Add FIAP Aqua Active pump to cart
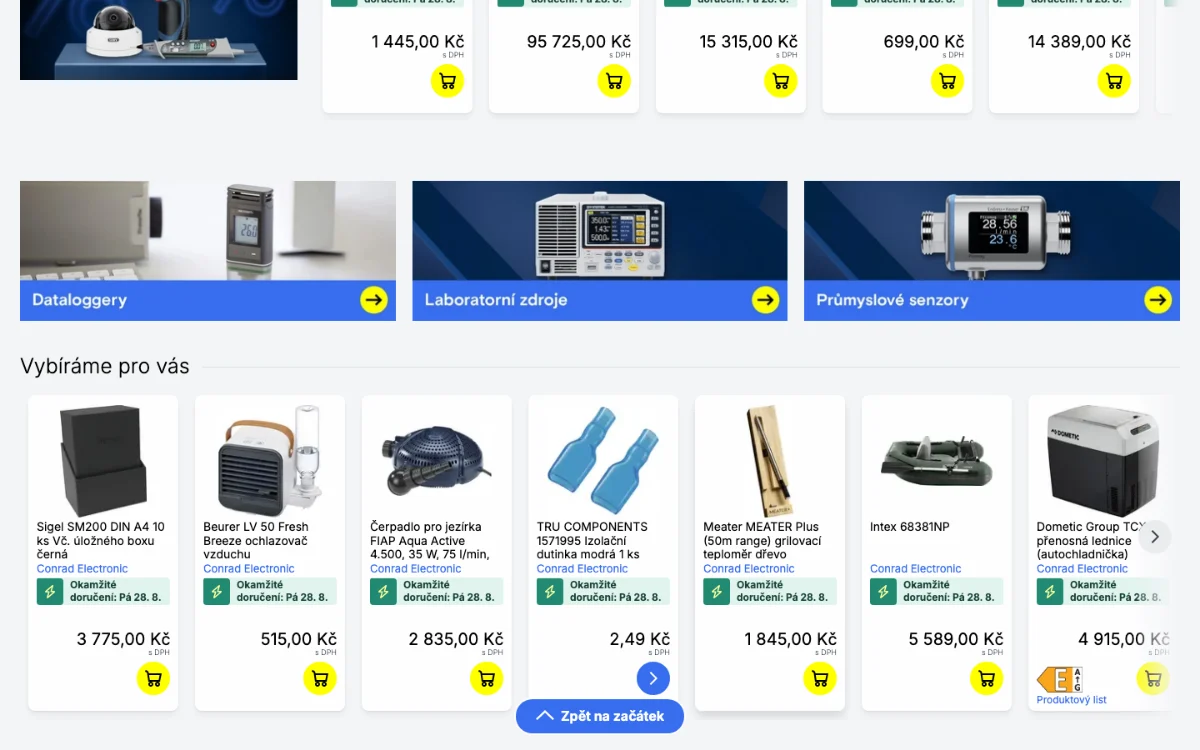Image resolution: width=1200 pixels, height=750 pixels. coord(487,678)
